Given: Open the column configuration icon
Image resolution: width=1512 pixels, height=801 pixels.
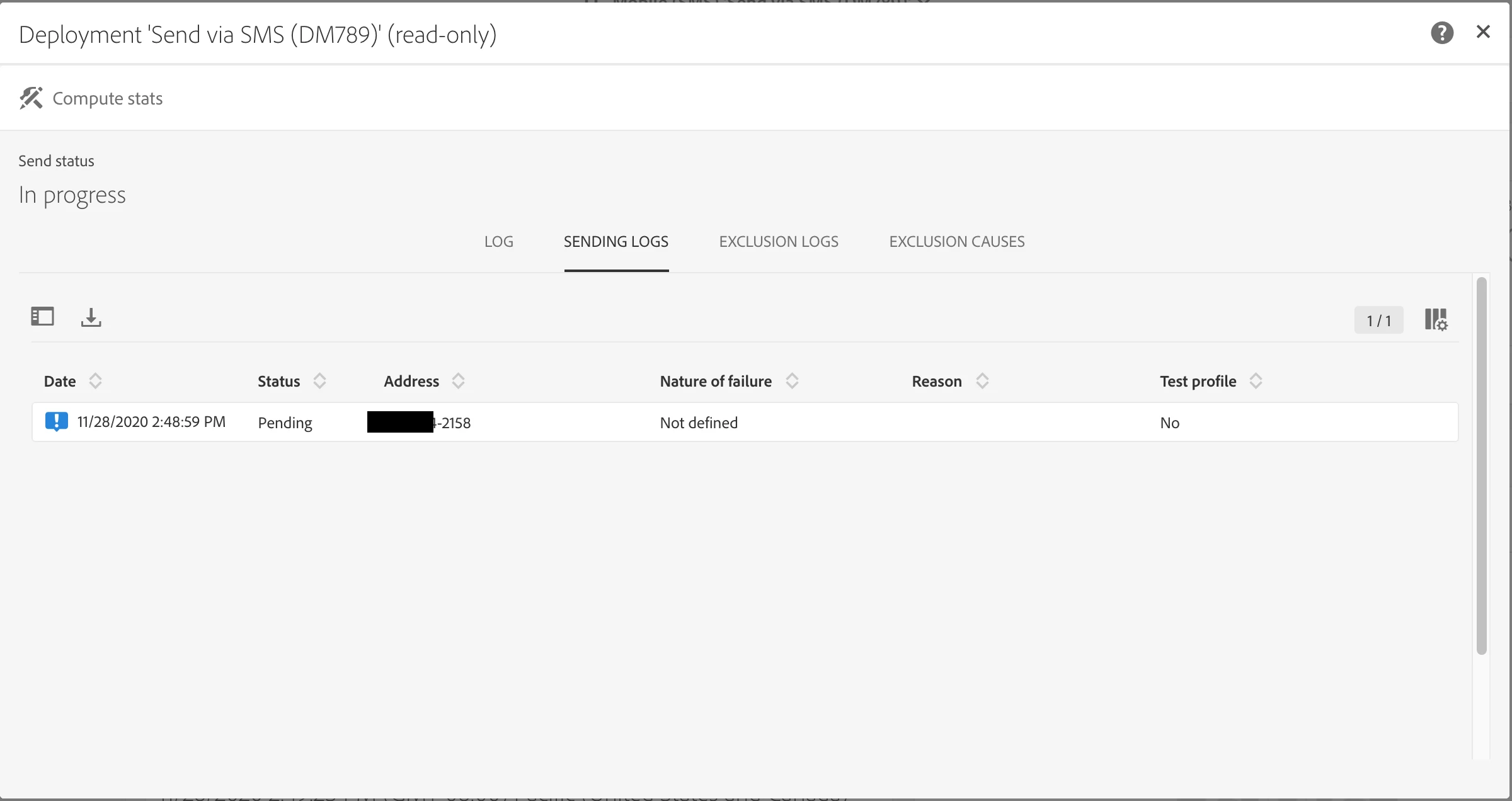Looking at the screenshot, I should (x=1436, y=319).
